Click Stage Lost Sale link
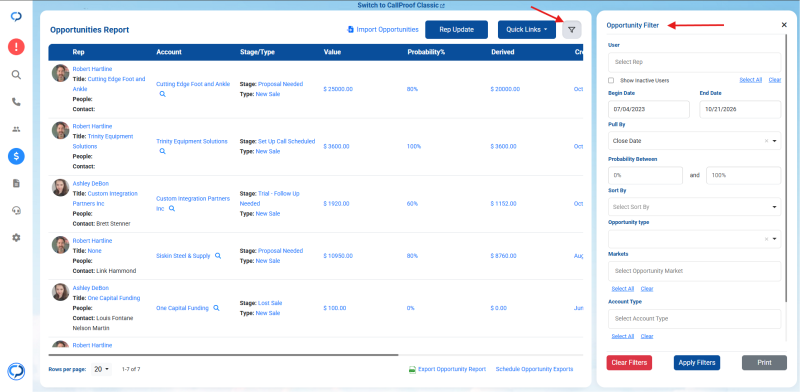This screenshot has height=392, width=800. (270, 303)
